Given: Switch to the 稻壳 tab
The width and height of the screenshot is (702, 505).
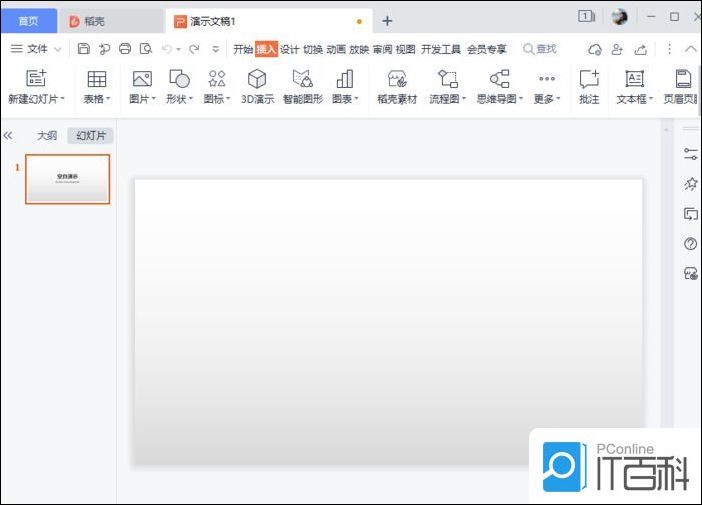Looking at the screenshot, I should click(111, 21).
